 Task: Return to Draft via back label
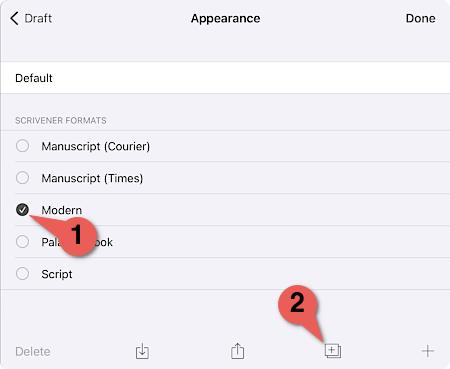click(38, 18)
